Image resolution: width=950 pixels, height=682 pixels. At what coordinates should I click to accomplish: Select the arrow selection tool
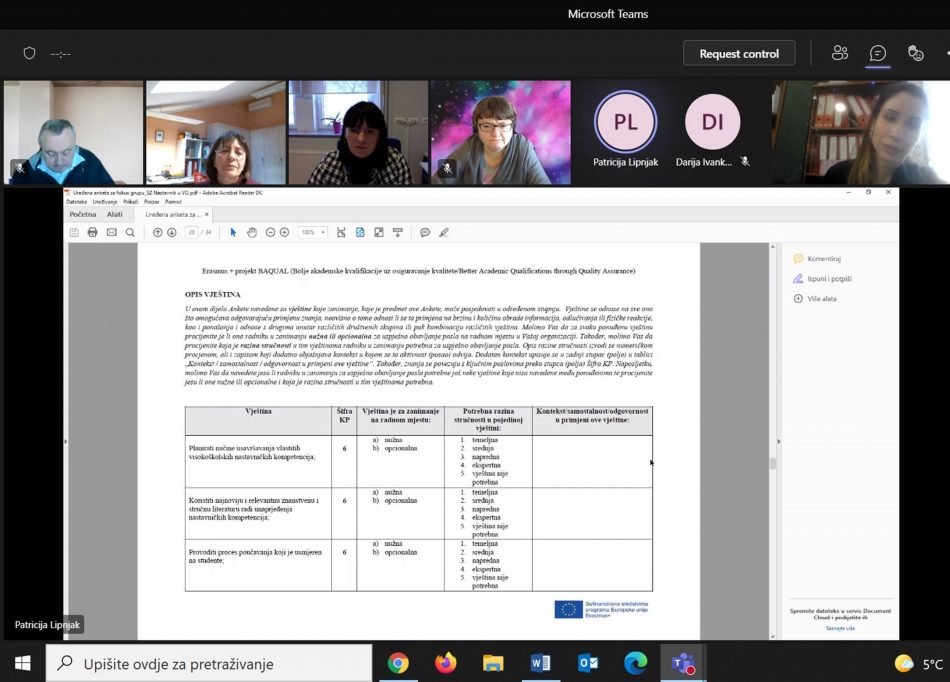point(233,232)
